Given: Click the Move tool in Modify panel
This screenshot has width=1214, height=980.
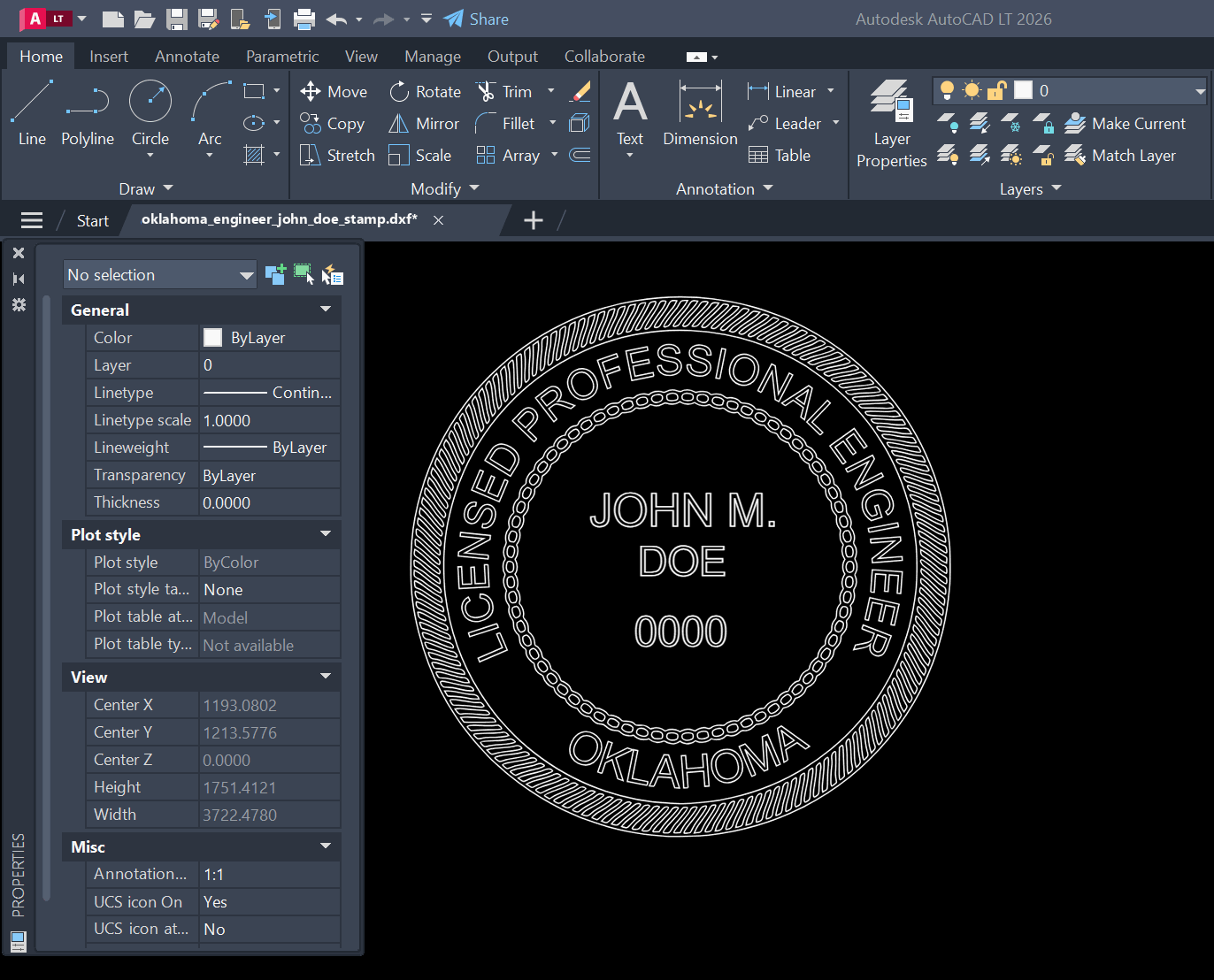Looking at the screenshot, I should point(334,91).
